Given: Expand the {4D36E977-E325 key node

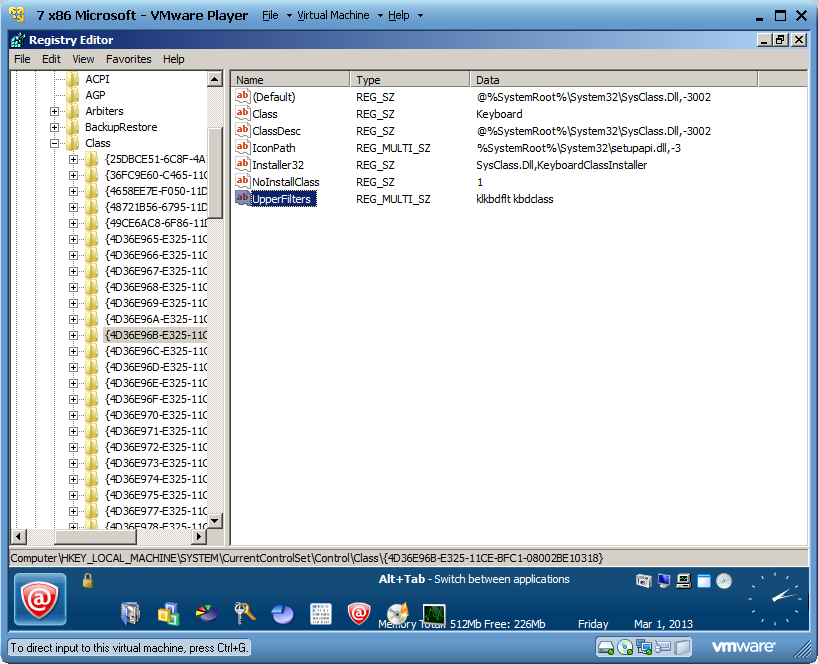Looking at the screenshot, I should pyautogui.click(x=74, y=511).
